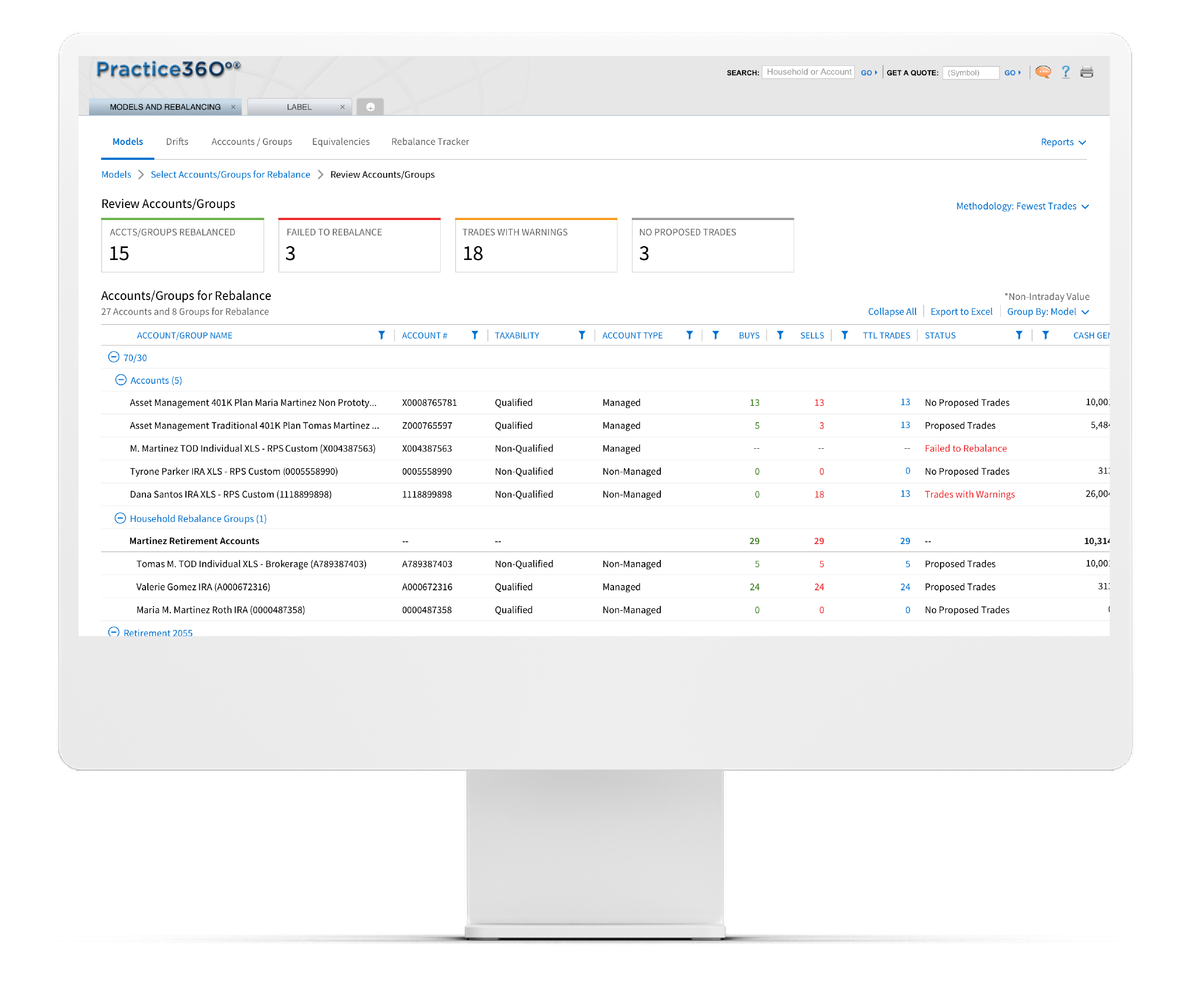Click the printer icon
The width and height of the screenshot is (1204, 987).
coord(1086,72)
